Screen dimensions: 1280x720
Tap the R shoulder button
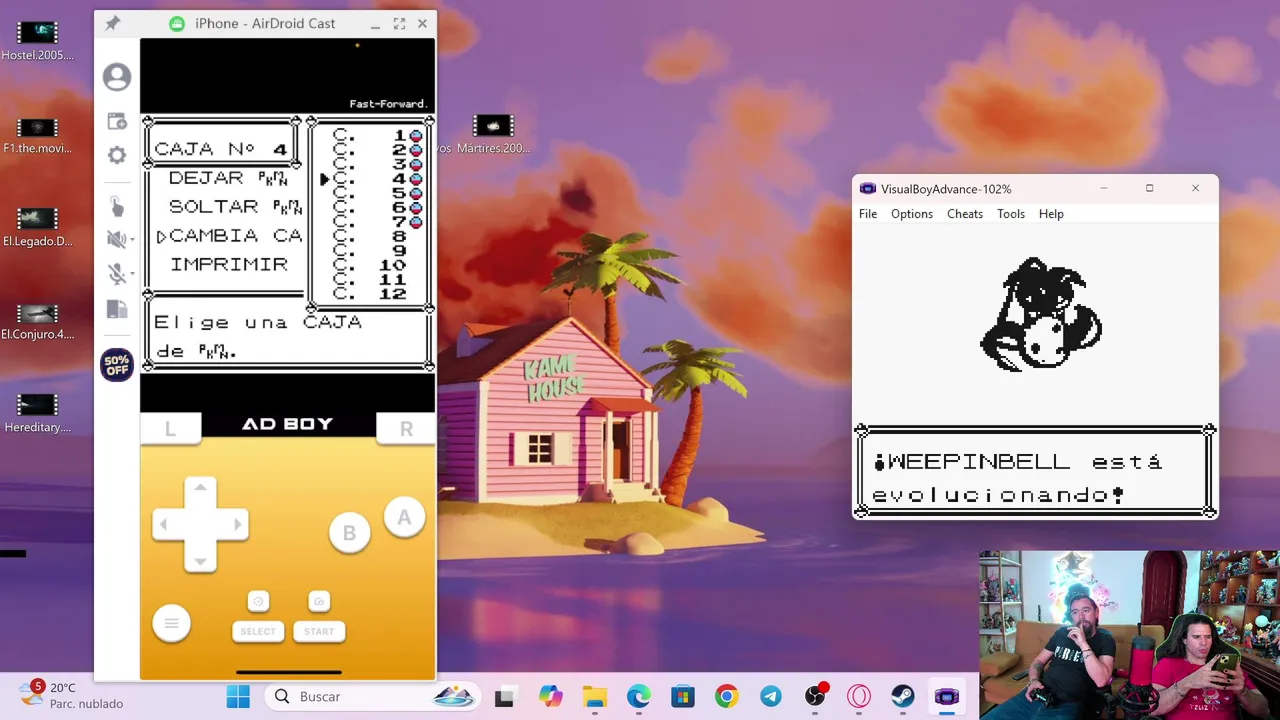[x=406, y=428]
